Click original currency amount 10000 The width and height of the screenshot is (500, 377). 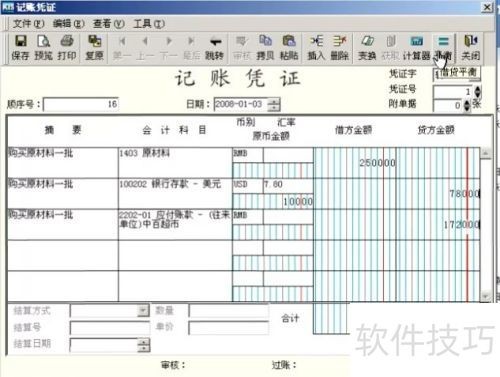[273, 201]
